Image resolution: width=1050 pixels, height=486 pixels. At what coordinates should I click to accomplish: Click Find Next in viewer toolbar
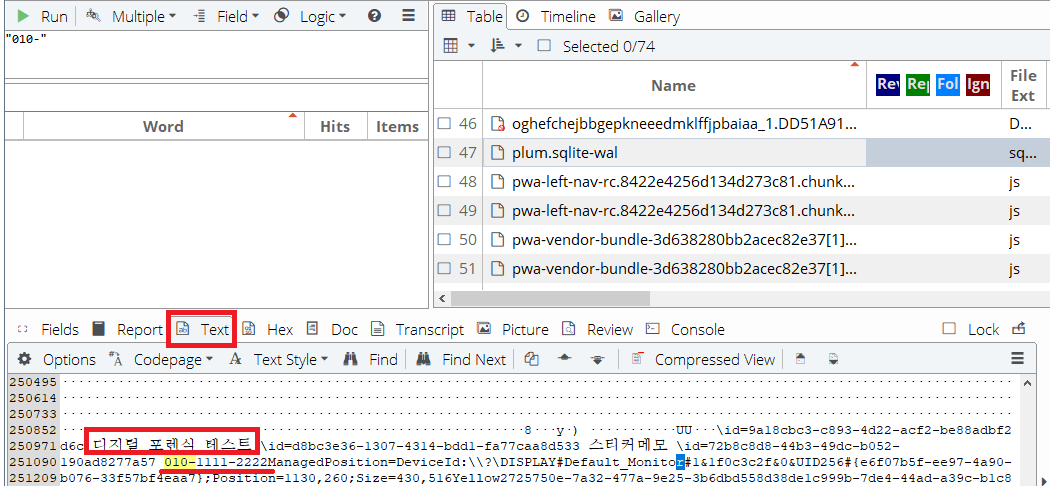(x=461, y=359)
